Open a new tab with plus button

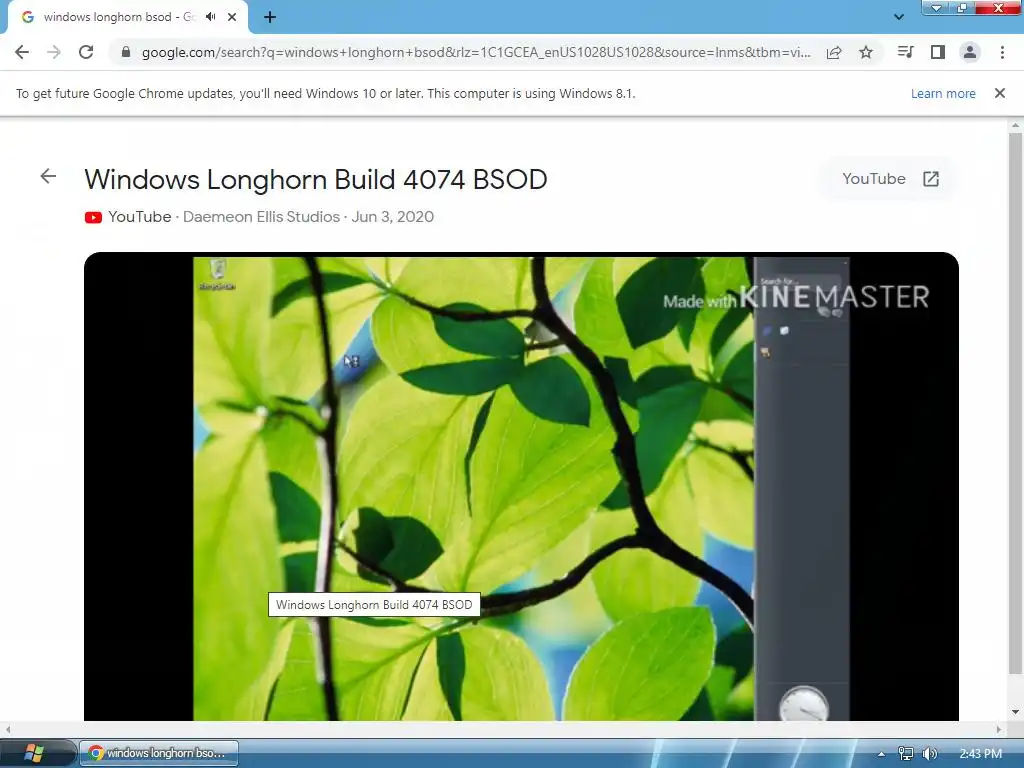pyautogui.click(x=270, y=17)
